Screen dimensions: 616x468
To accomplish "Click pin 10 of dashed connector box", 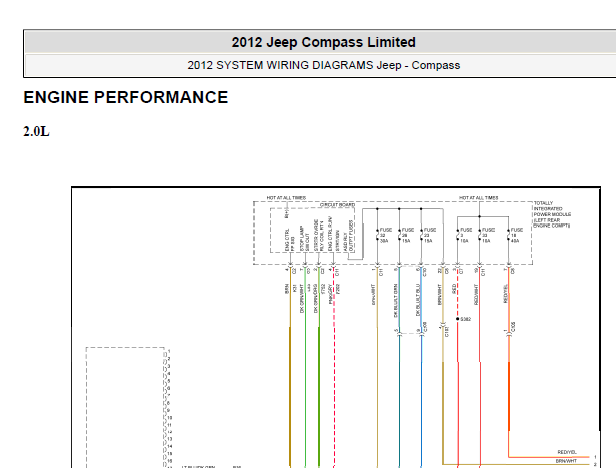I will 170,418.
